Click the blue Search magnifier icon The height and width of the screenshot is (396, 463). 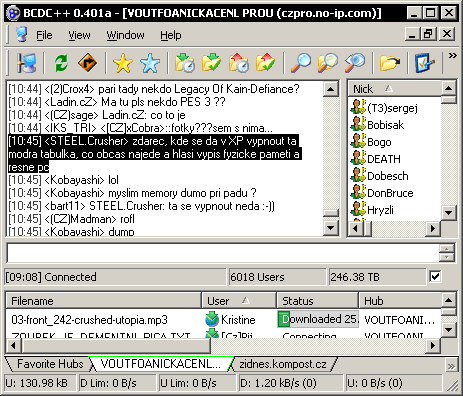pyautogui.click(x=301, y=63)
